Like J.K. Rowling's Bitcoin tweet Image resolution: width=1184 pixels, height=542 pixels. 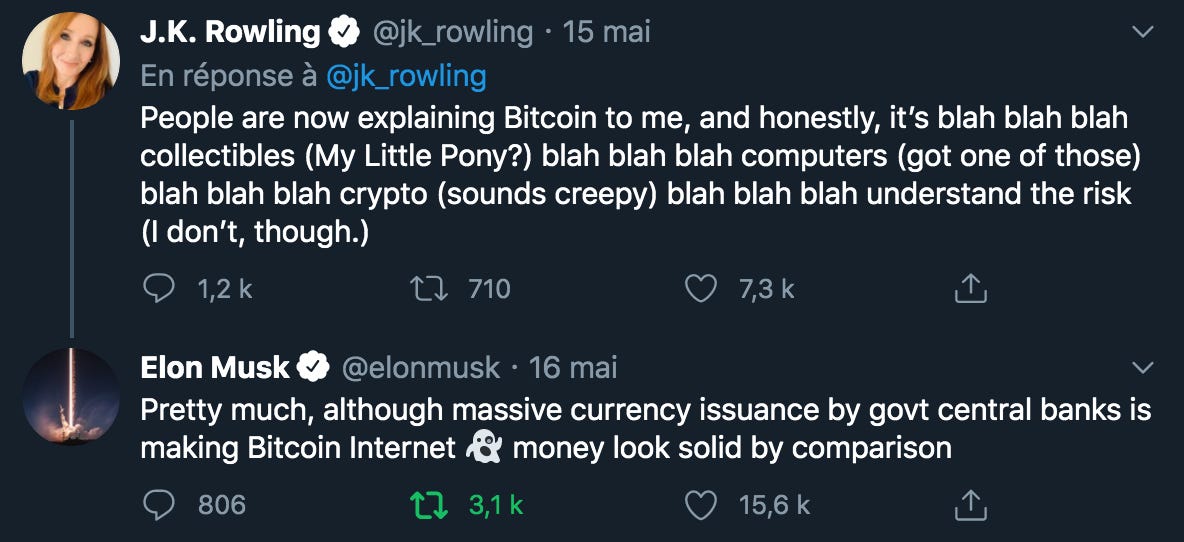[701, 289]
